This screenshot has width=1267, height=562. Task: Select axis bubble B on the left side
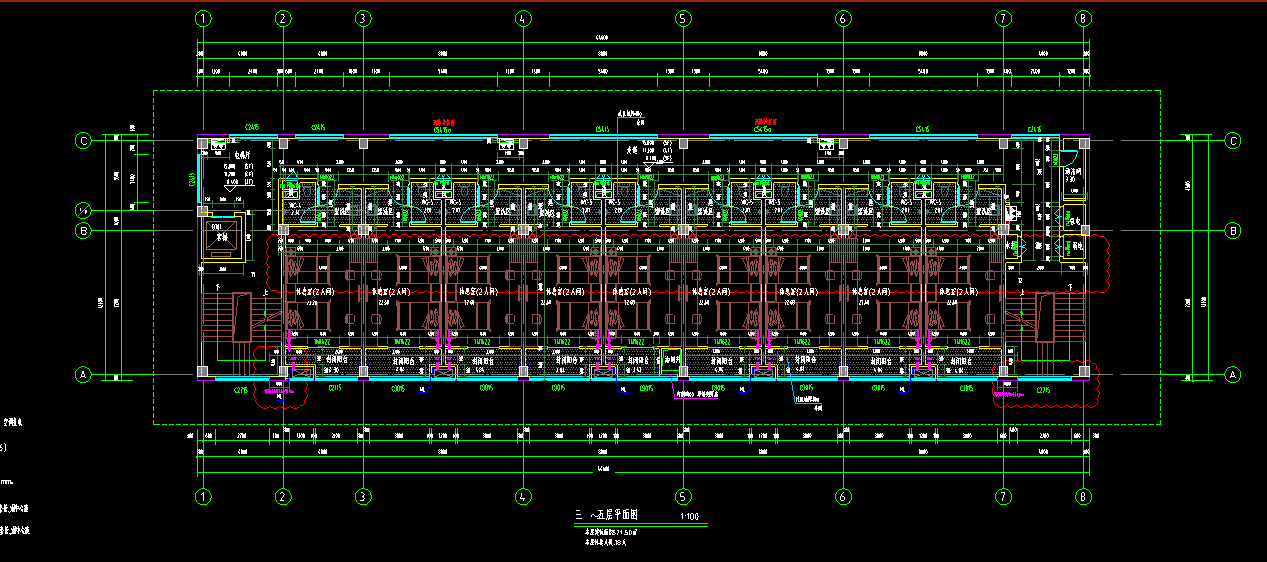tap(84, 231)
